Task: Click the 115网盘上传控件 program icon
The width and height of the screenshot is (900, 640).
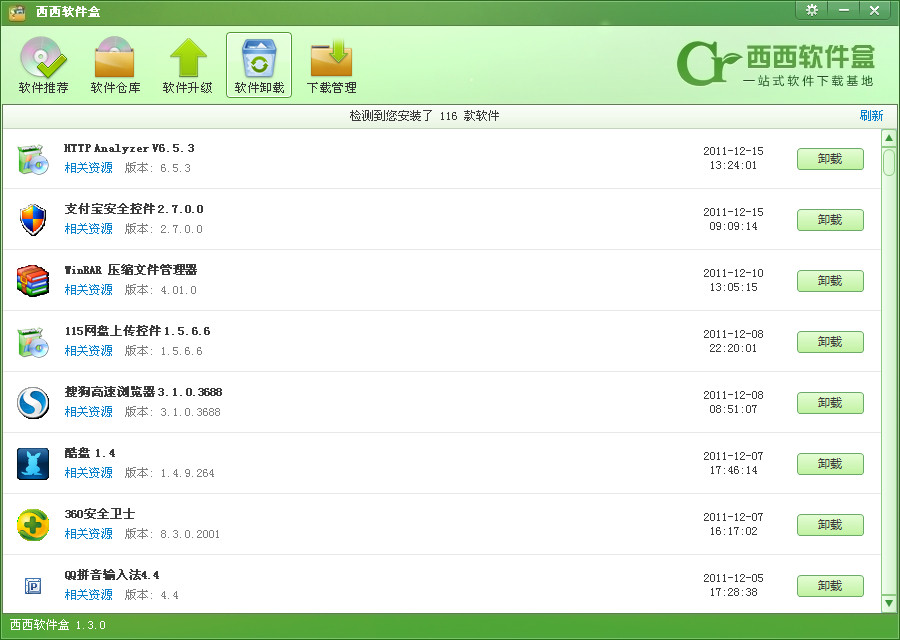Action: pyautogui.click(x=33, y=342)
